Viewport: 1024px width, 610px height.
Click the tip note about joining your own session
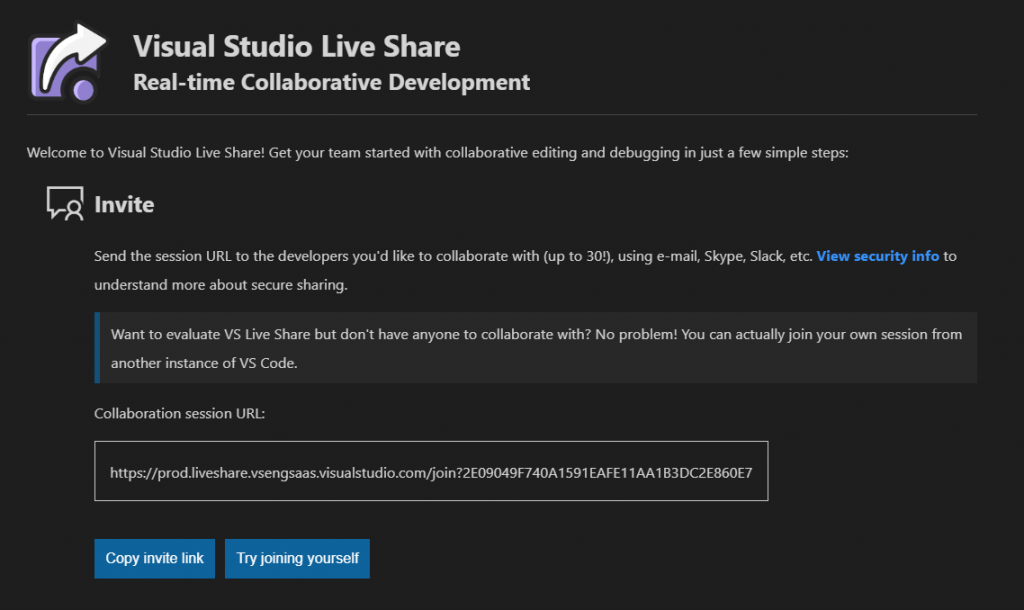pyautogui.click(x=536, y=347)
